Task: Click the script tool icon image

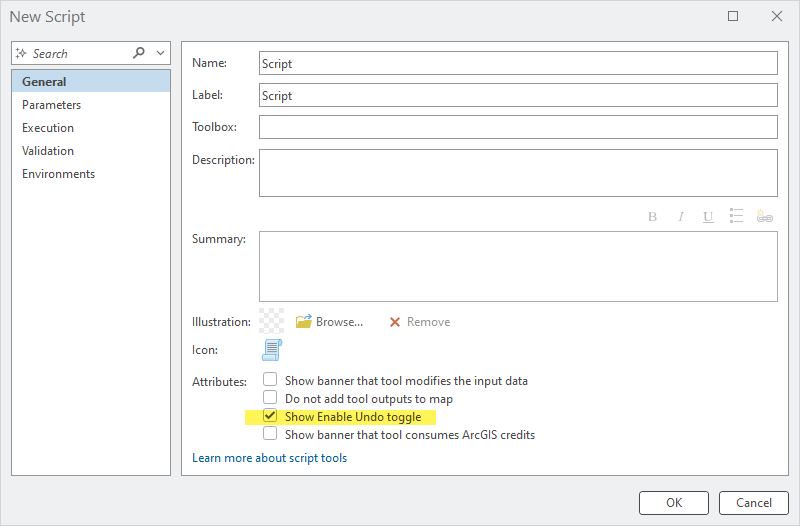Action: pos(272,350)
